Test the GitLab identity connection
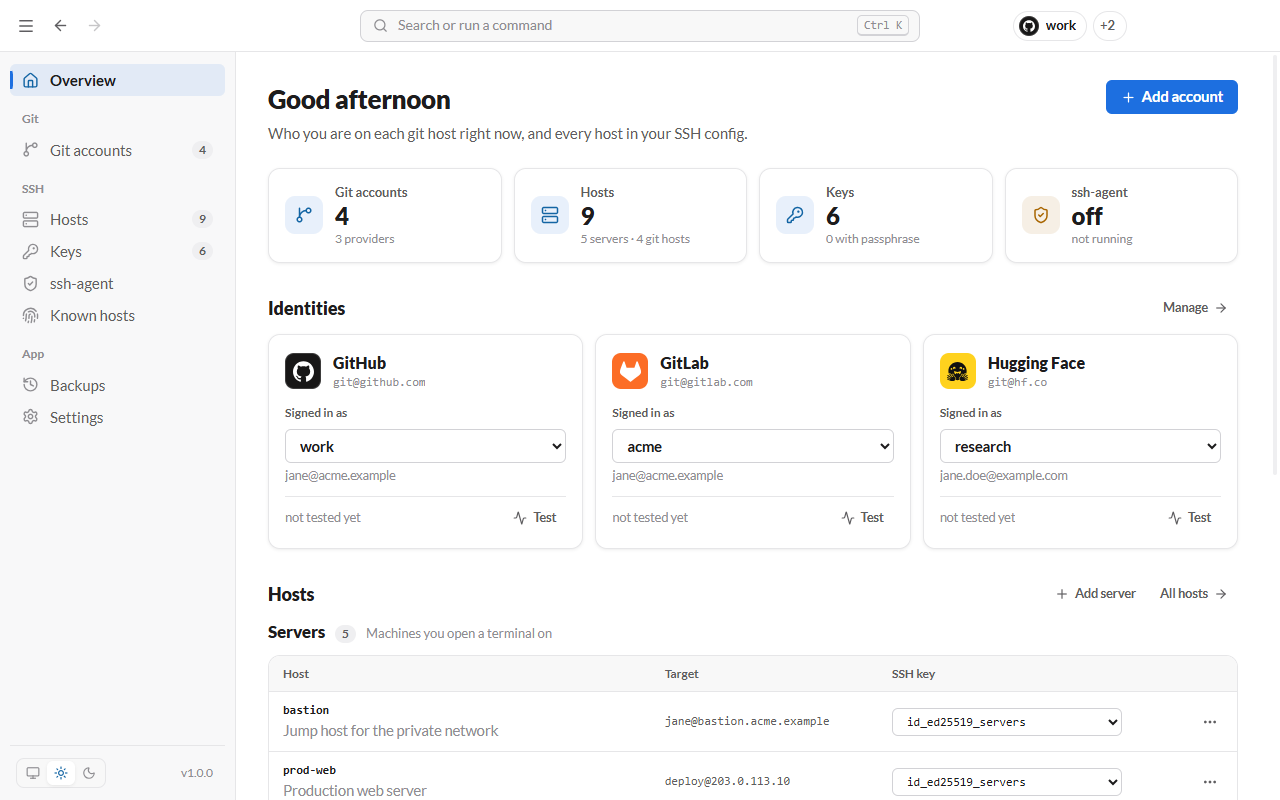Image resolution: width=1280 pixels, height=800 pixels. tap(863, 517)
